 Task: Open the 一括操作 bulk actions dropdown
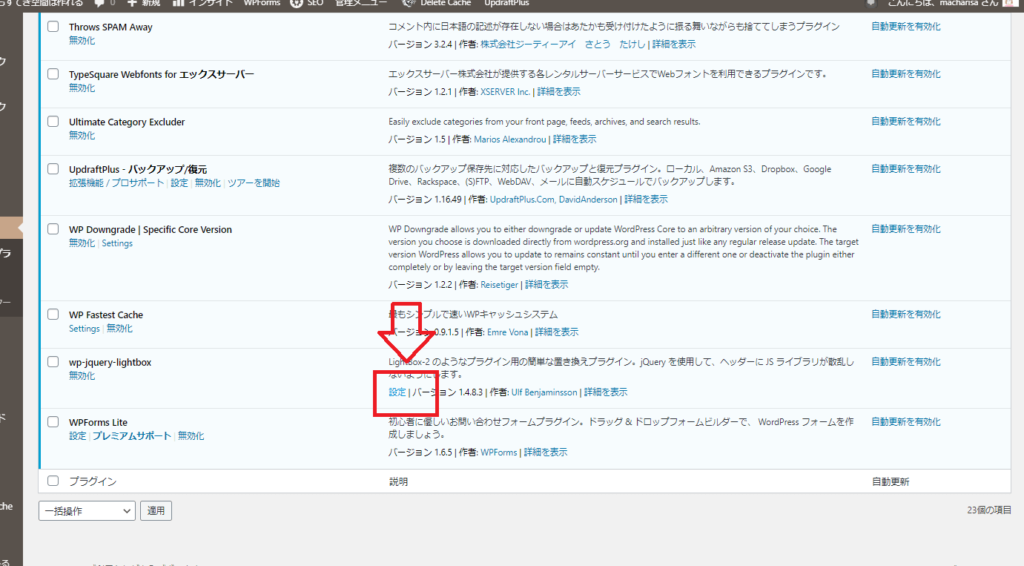86,511
